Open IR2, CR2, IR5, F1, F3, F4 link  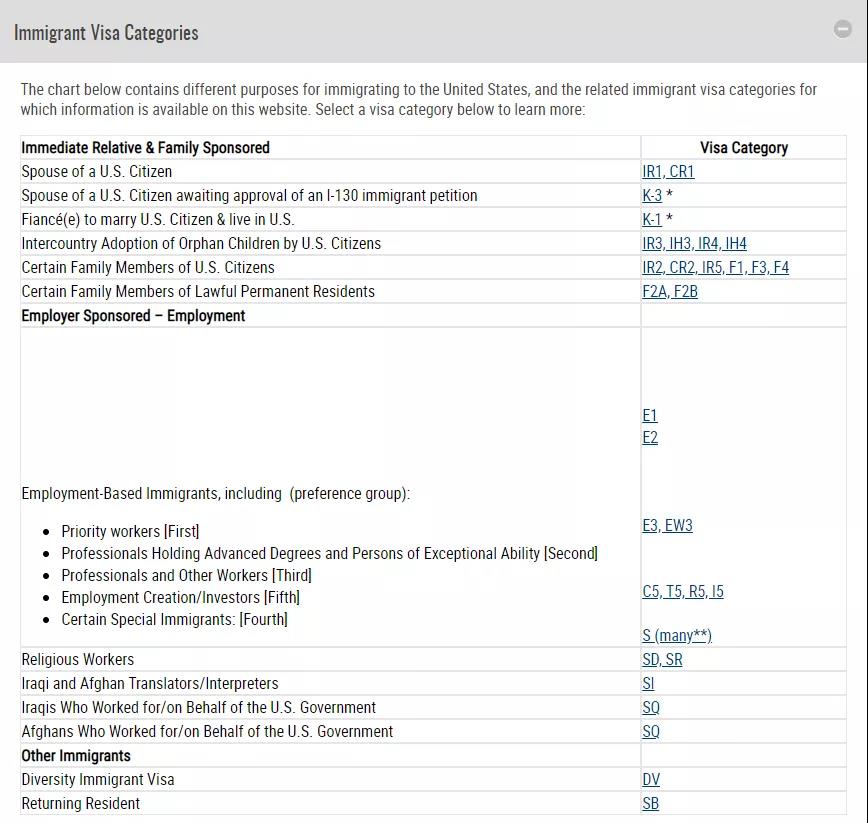pyautogui.click(x=715, y=267)
